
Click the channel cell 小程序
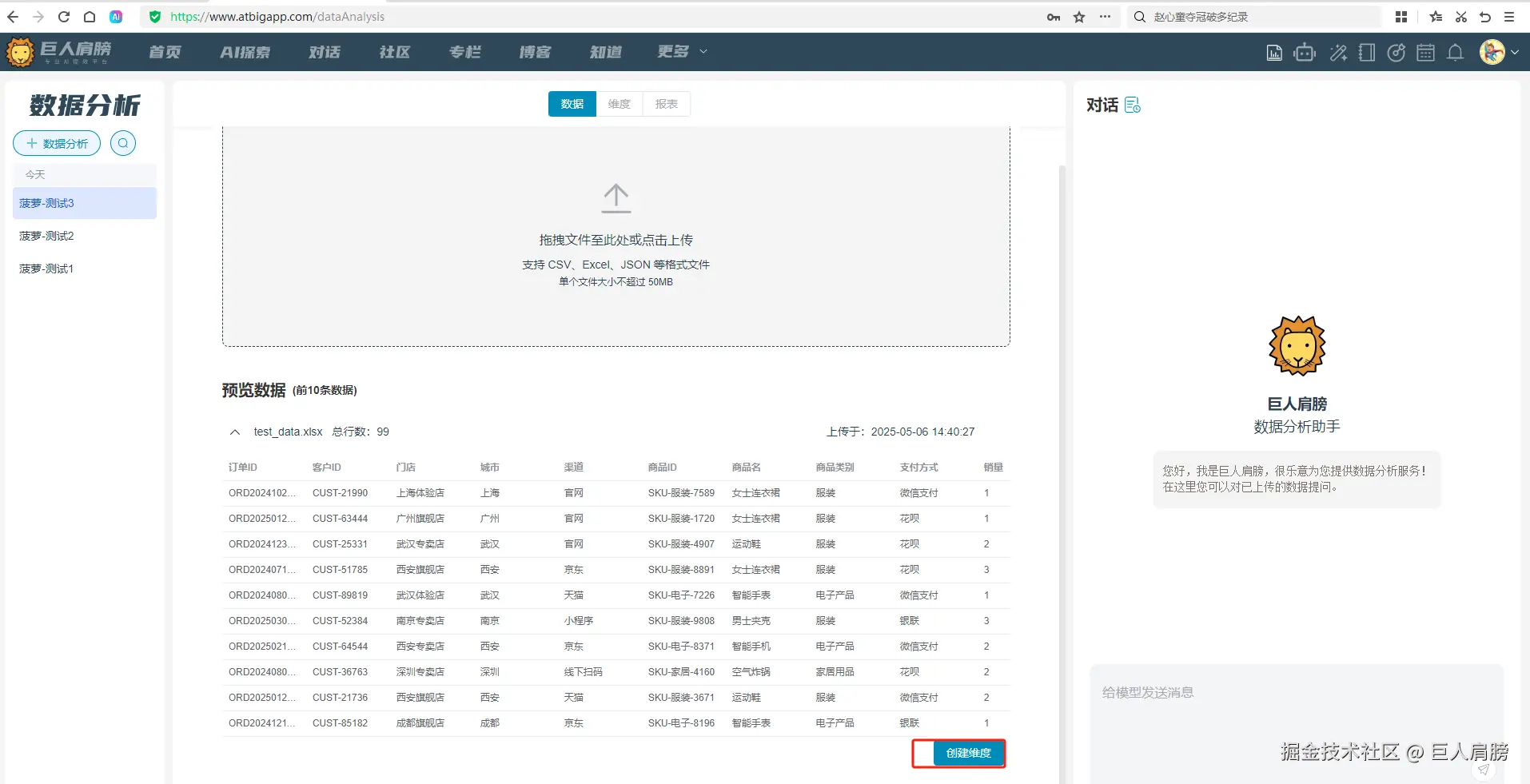(x=579, y=621)
